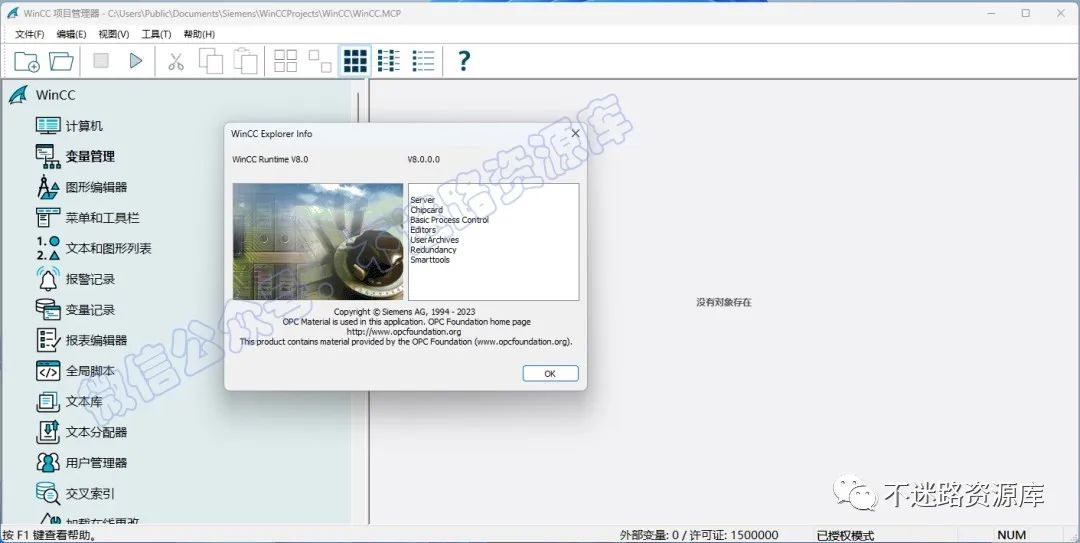The width and height of the screenshot is (1080, 543).
Task: Click the dialog splash image
Action: (318, 241)
